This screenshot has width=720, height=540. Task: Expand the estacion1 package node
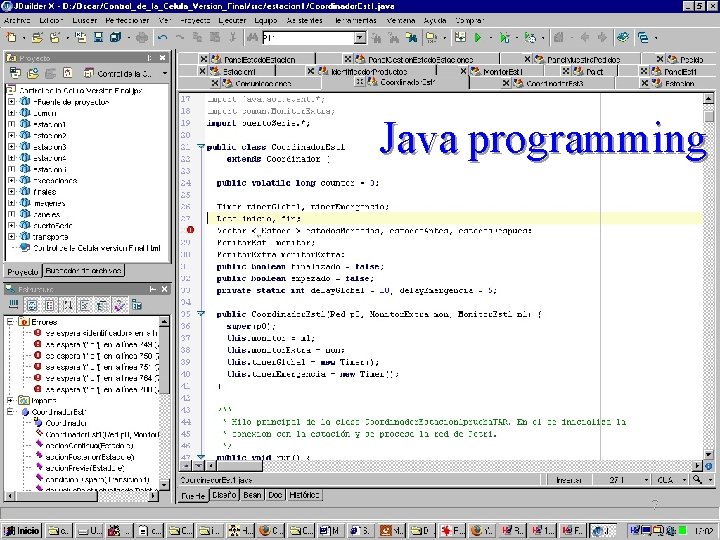click(11, 124)
